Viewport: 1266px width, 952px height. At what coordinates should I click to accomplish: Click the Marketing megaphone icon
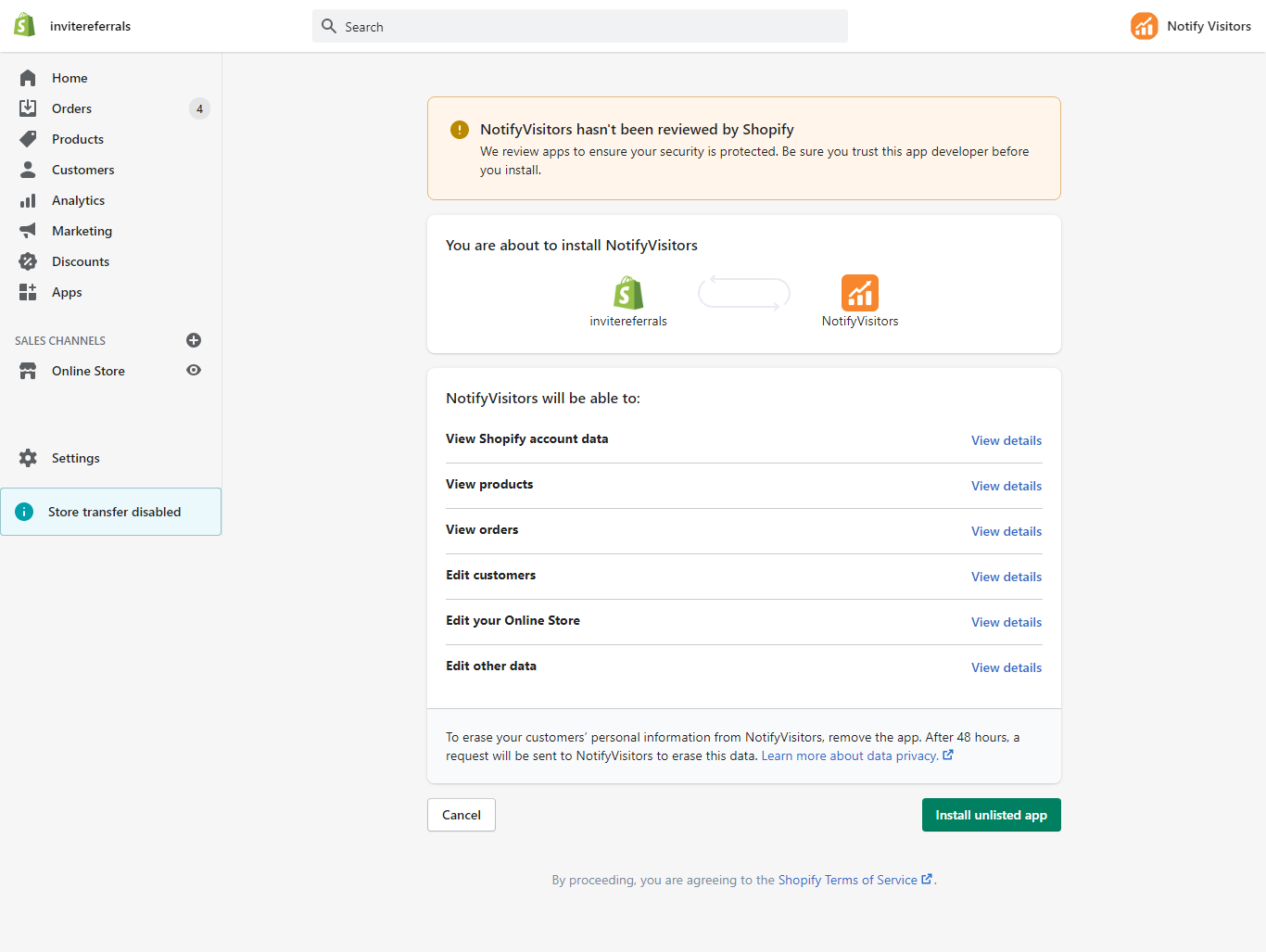28,231
